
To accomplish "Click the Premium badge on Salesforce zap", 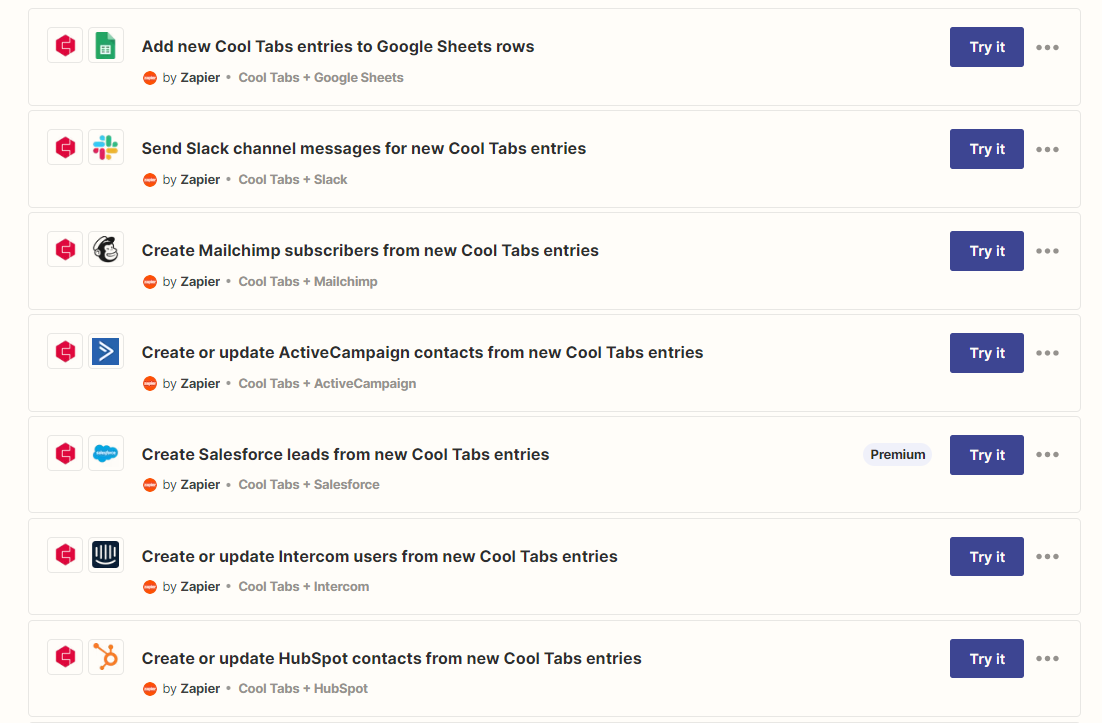I will click(x=897, y=455).
